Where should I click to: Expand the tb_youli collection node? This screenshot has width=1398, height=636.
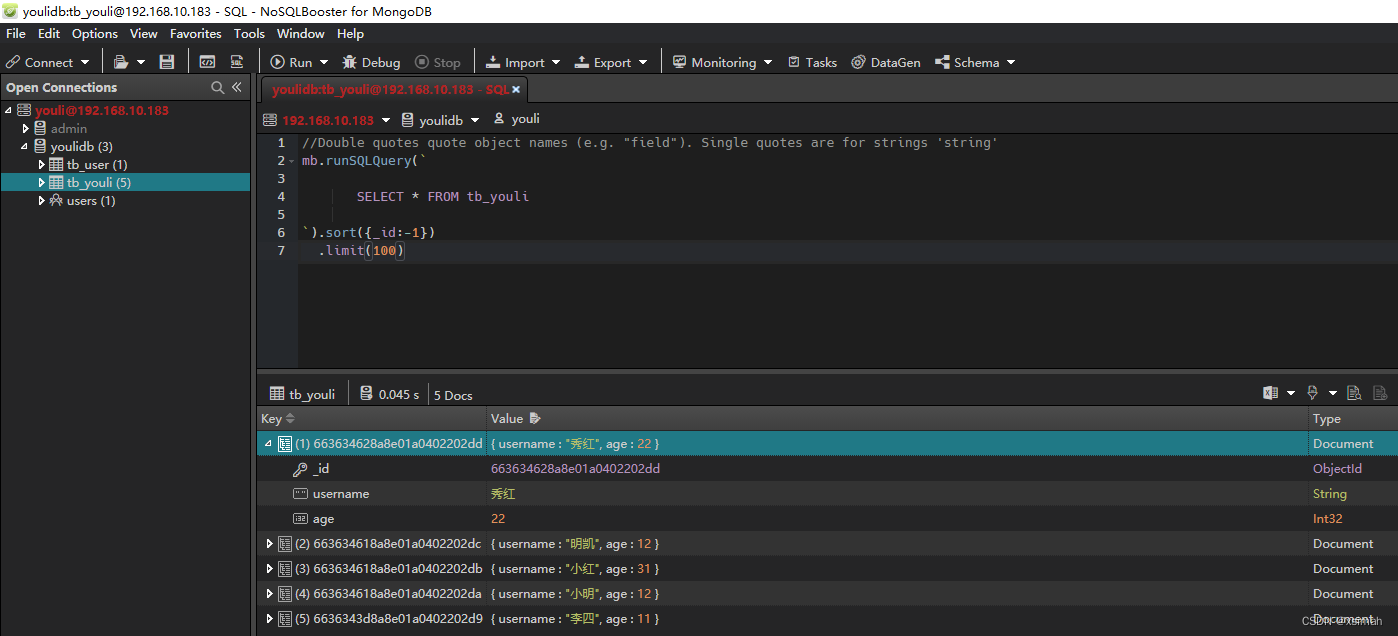[42, 182]
